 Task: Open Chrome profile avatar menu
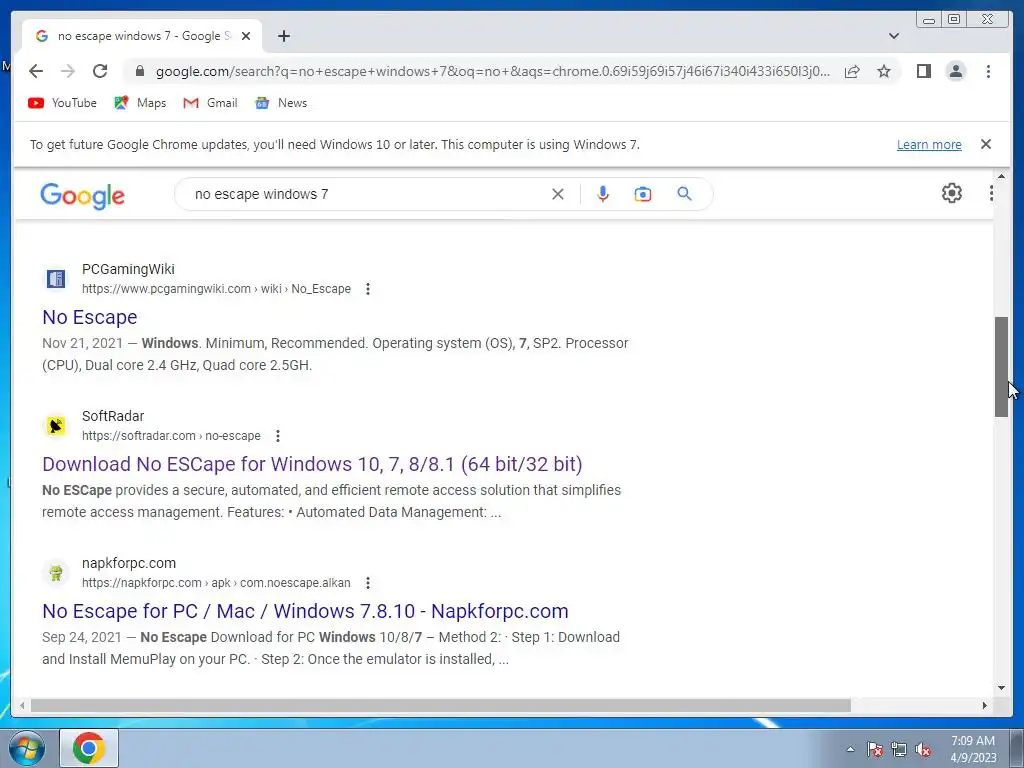click(956, 71)
